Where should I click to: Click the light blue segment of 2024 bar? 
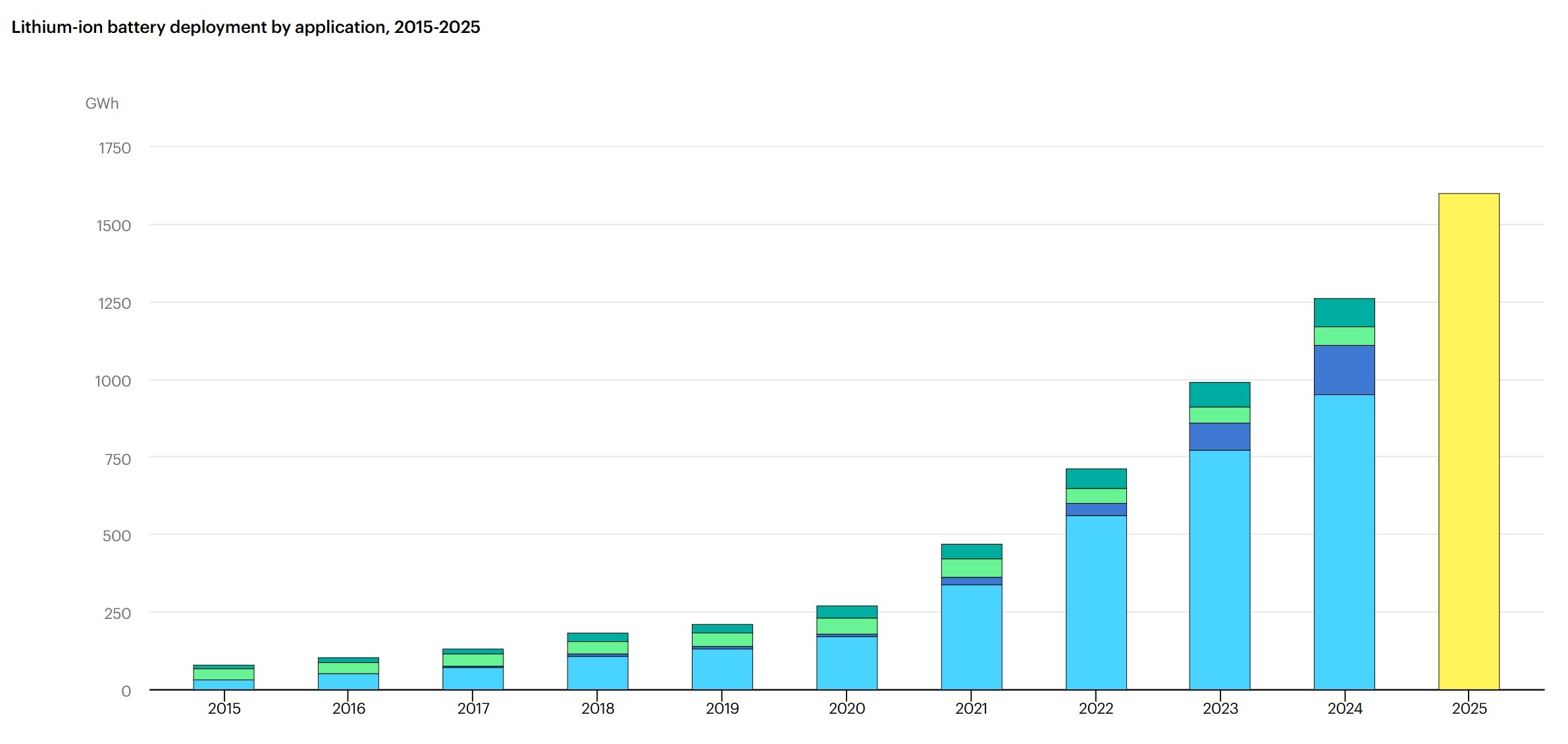point(1344,542)
